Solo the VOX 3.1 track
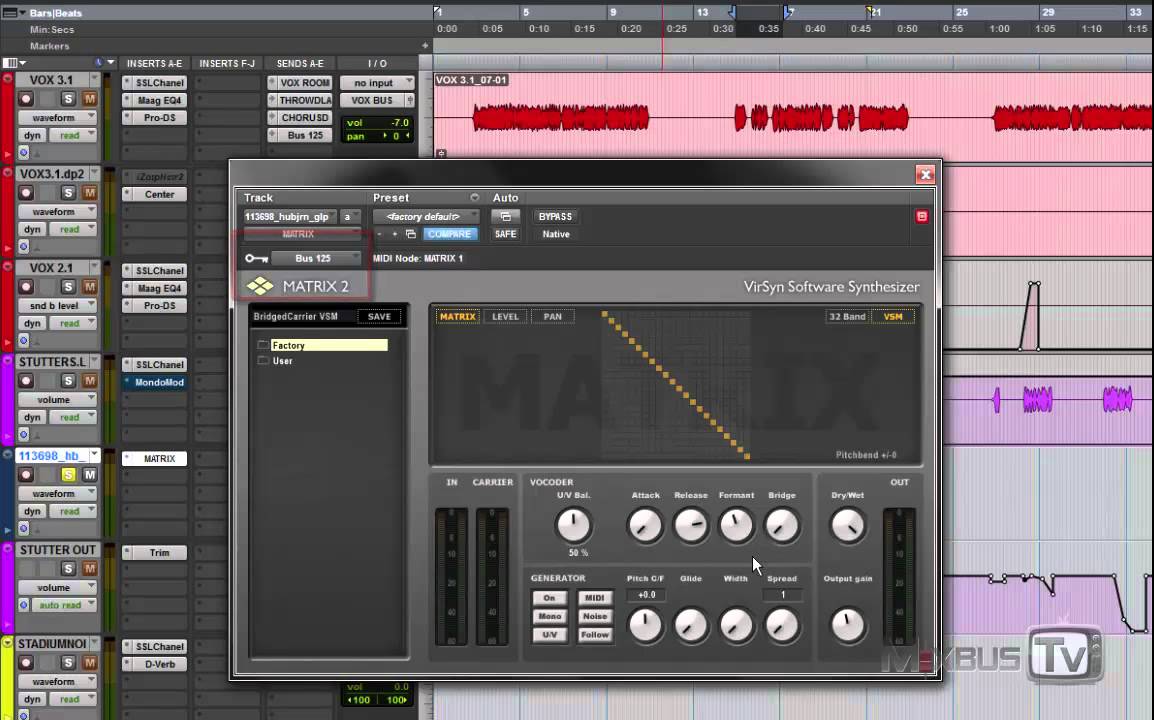 pos(68,99)
